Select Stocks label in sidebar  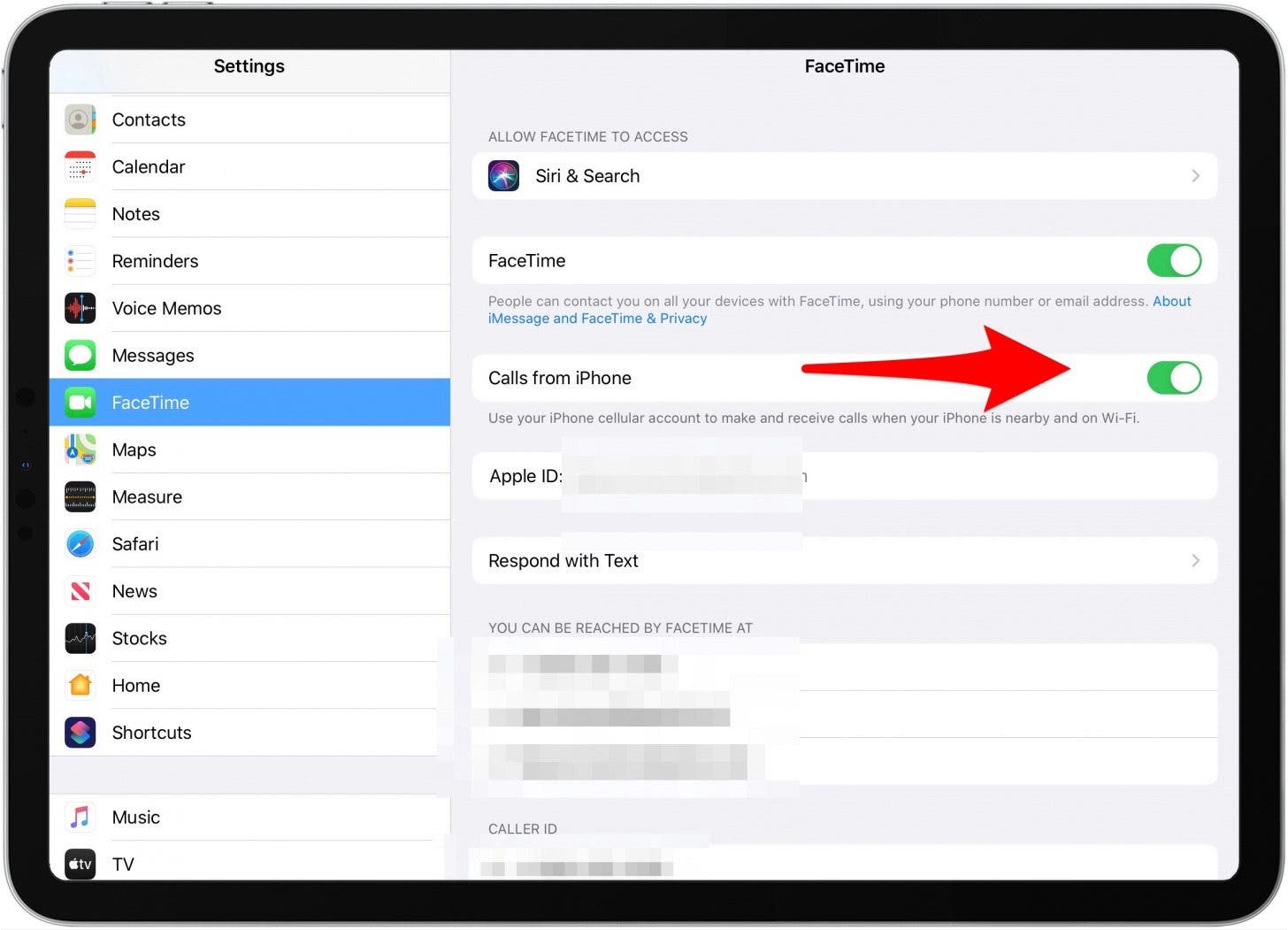(140, 638)
